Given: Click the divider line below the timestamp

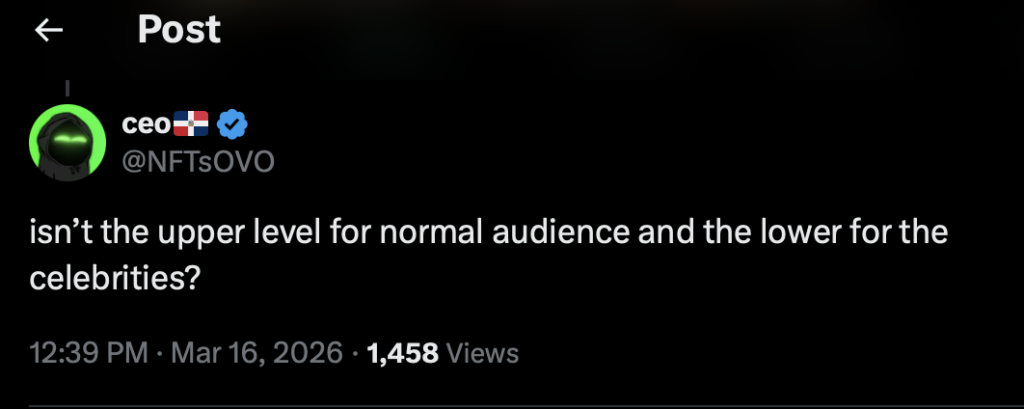Looking at the screenshot, I should 512,406.
